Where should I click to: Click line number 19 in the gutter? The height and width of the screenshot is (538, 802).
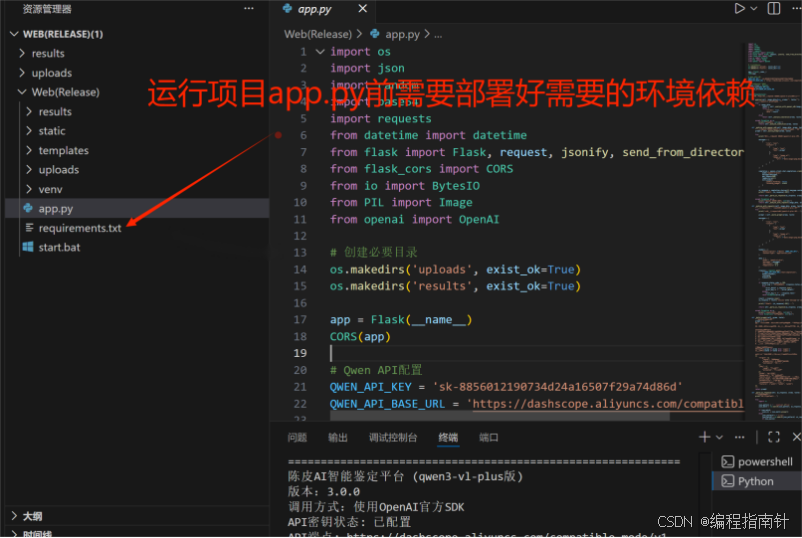coord(300,353)
